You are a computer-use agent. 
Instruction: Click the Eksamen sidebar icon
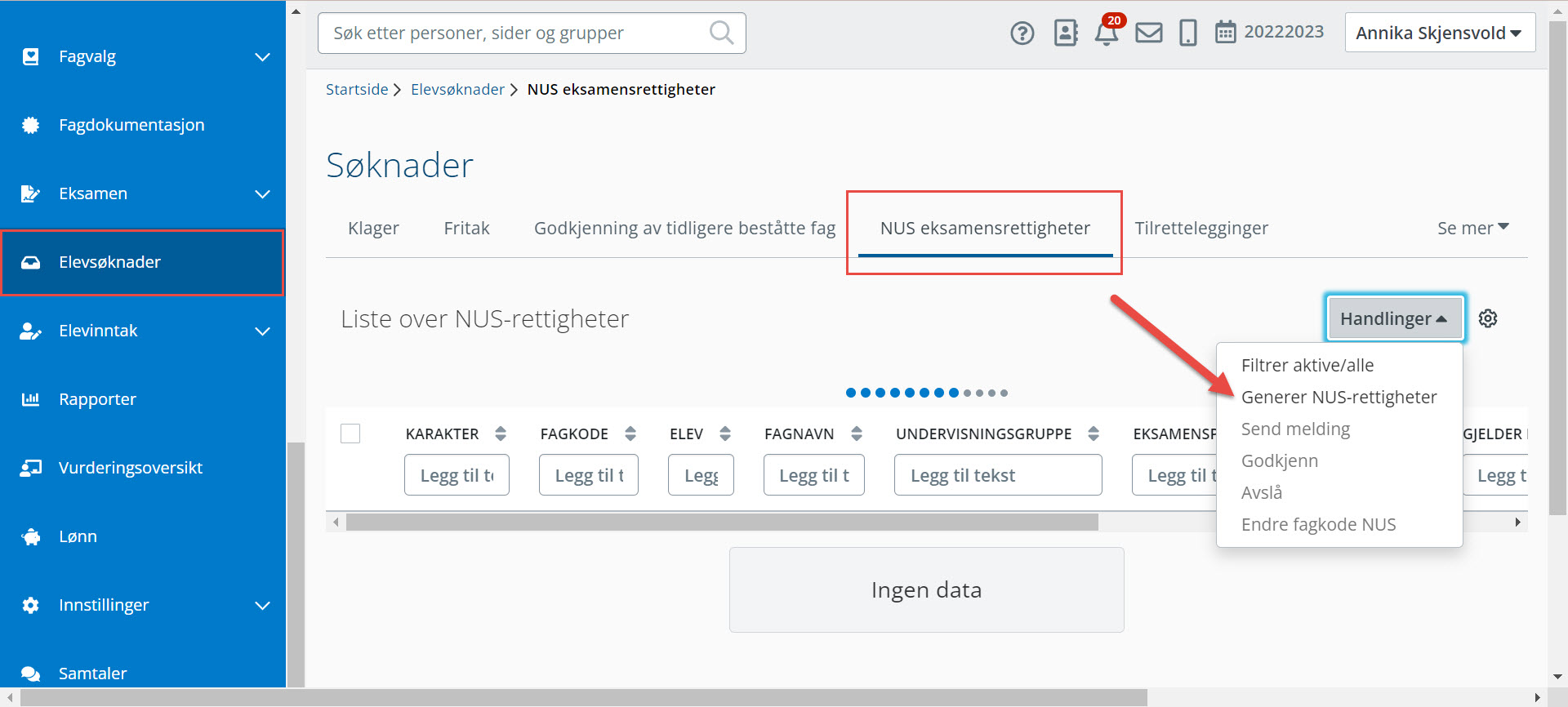(x=30, y=193)
